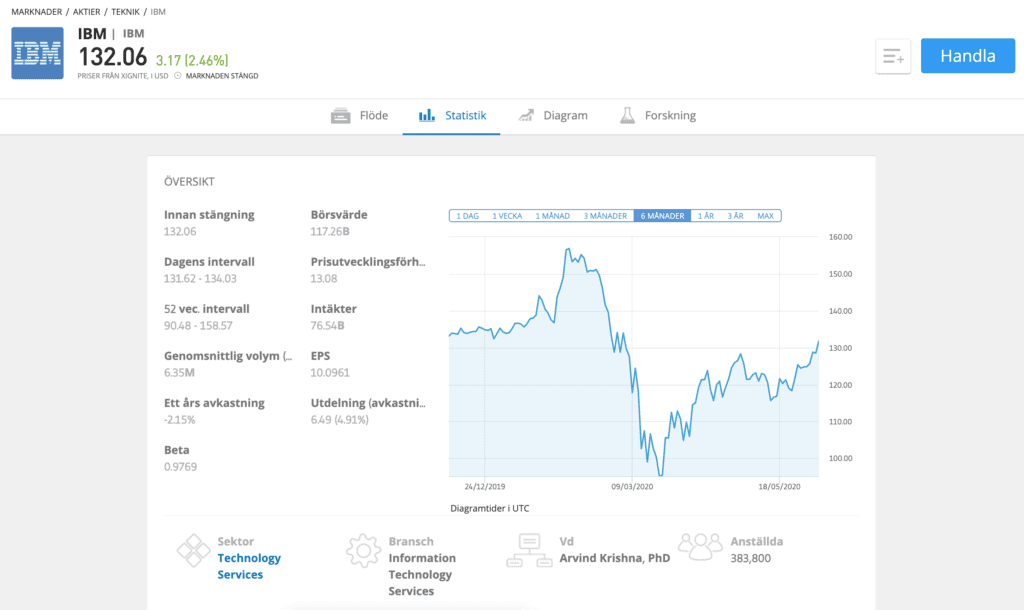Screen dimensions: 1024x610
Task: Select the 6 MÅNADER chart range
Action: coord(662,216)
